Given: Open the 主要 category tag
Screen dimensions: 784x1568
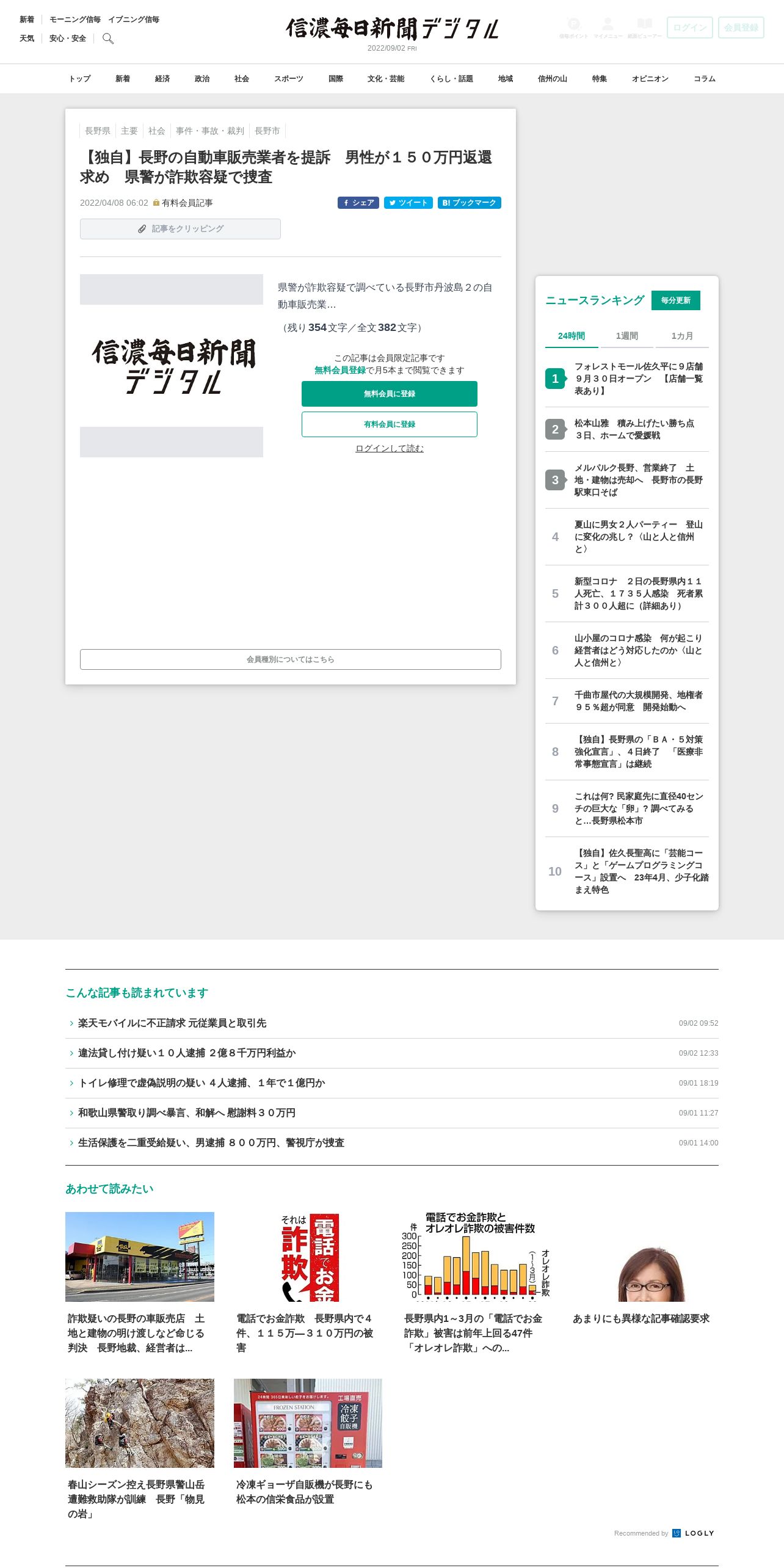Looking at the screenshot, I should click(x=129, y=131).
